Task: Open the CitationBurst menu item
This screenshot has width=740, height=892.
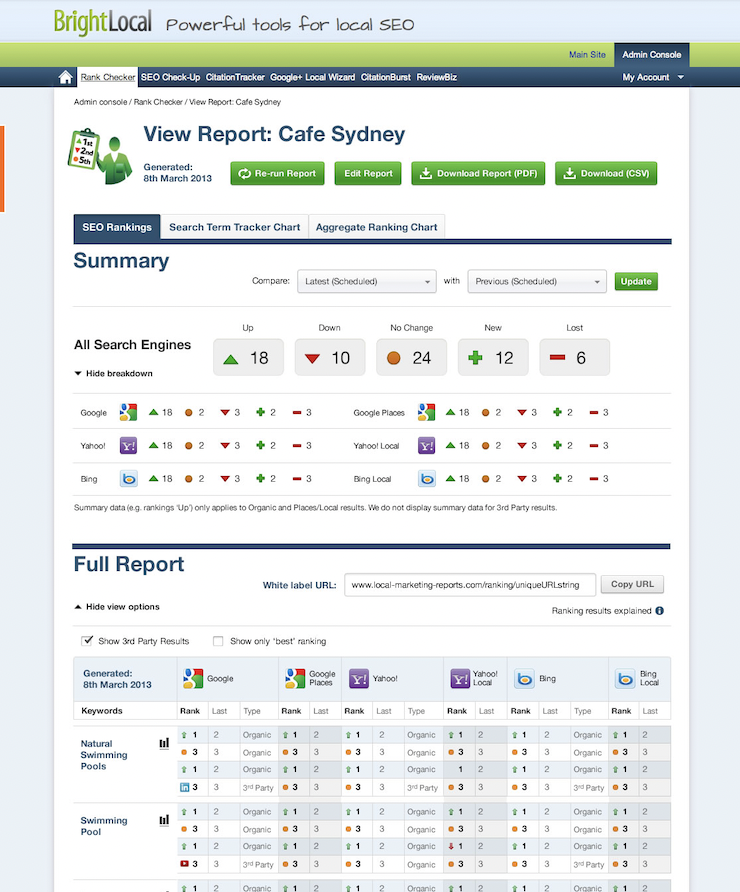Action: click(386, 77)
